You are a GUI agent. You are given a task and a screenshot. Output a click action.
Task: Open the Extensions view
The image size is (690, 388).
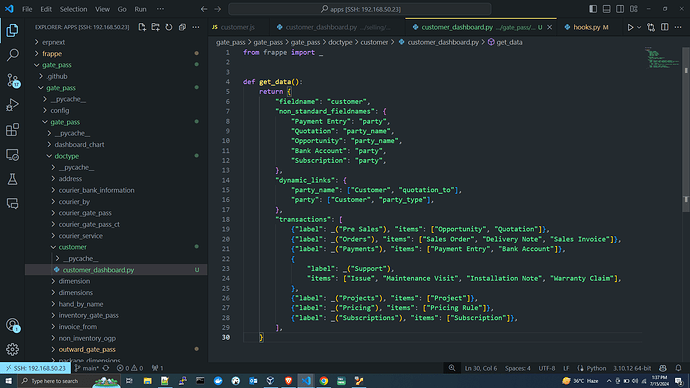point(12,130)
